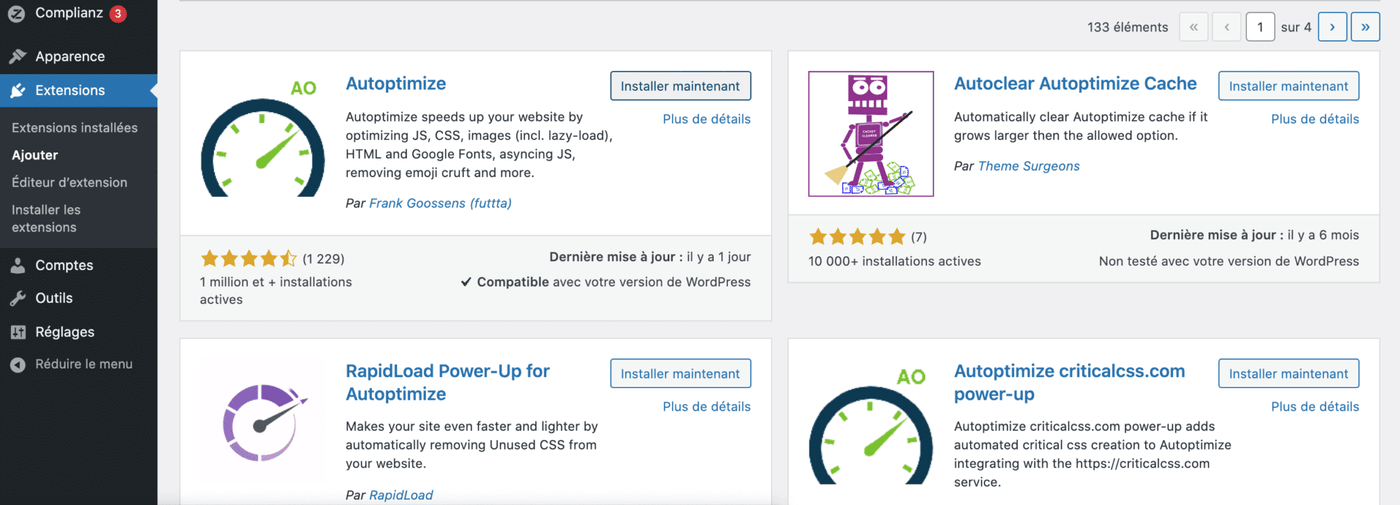Install Autoclear Autoptimize Cache plugin
This screenshot has width=1400, height=505.
point(1288,86)
